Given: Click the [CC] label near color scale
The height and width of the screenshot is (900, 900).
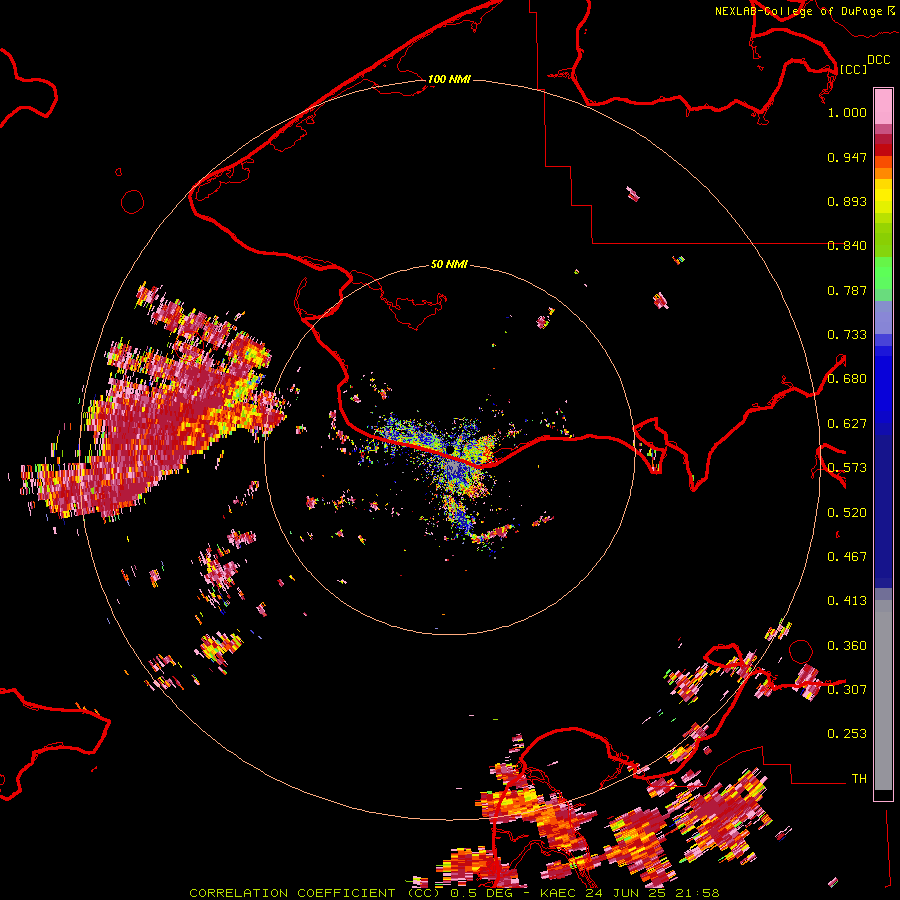Looking at the screenshot, I should point(854,69).
